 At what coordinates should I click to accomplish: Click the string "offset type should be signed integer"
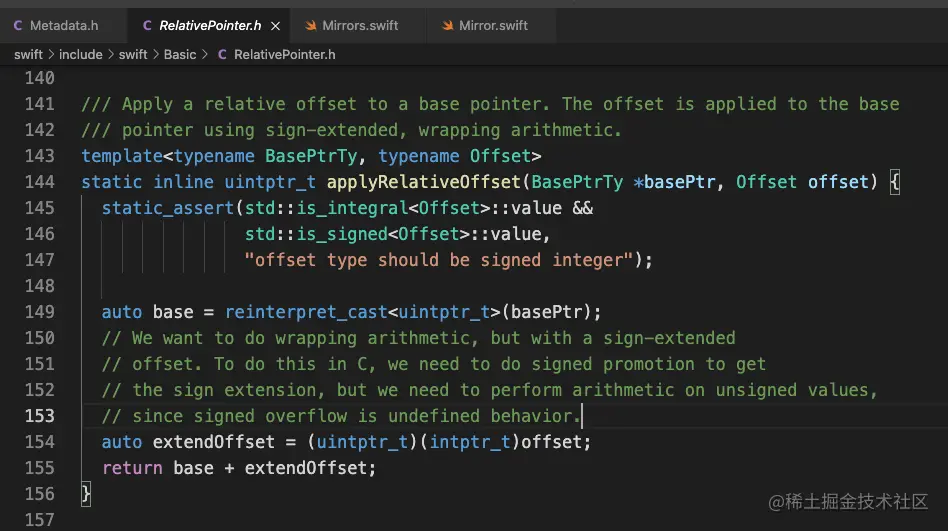pos(438,260)
